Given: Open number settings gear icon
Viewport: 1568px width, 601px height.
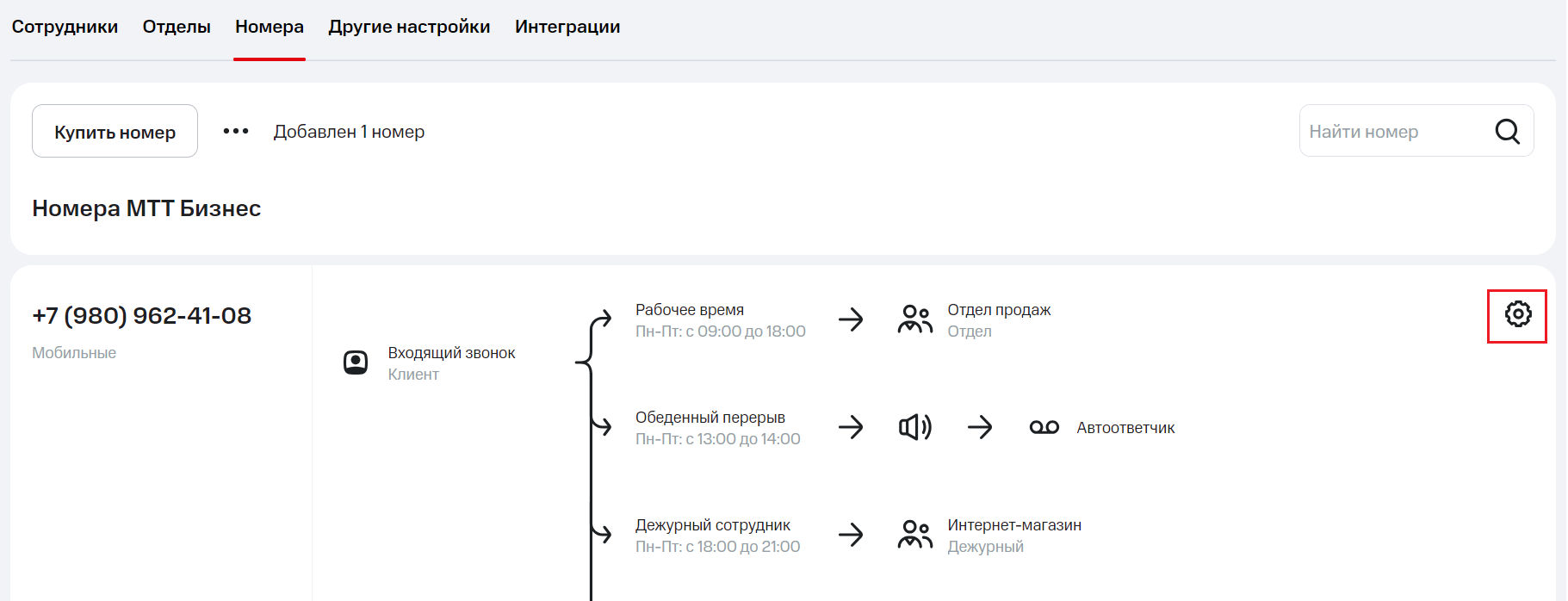Looking at the screenshot, I should [x=1517, y=315].
